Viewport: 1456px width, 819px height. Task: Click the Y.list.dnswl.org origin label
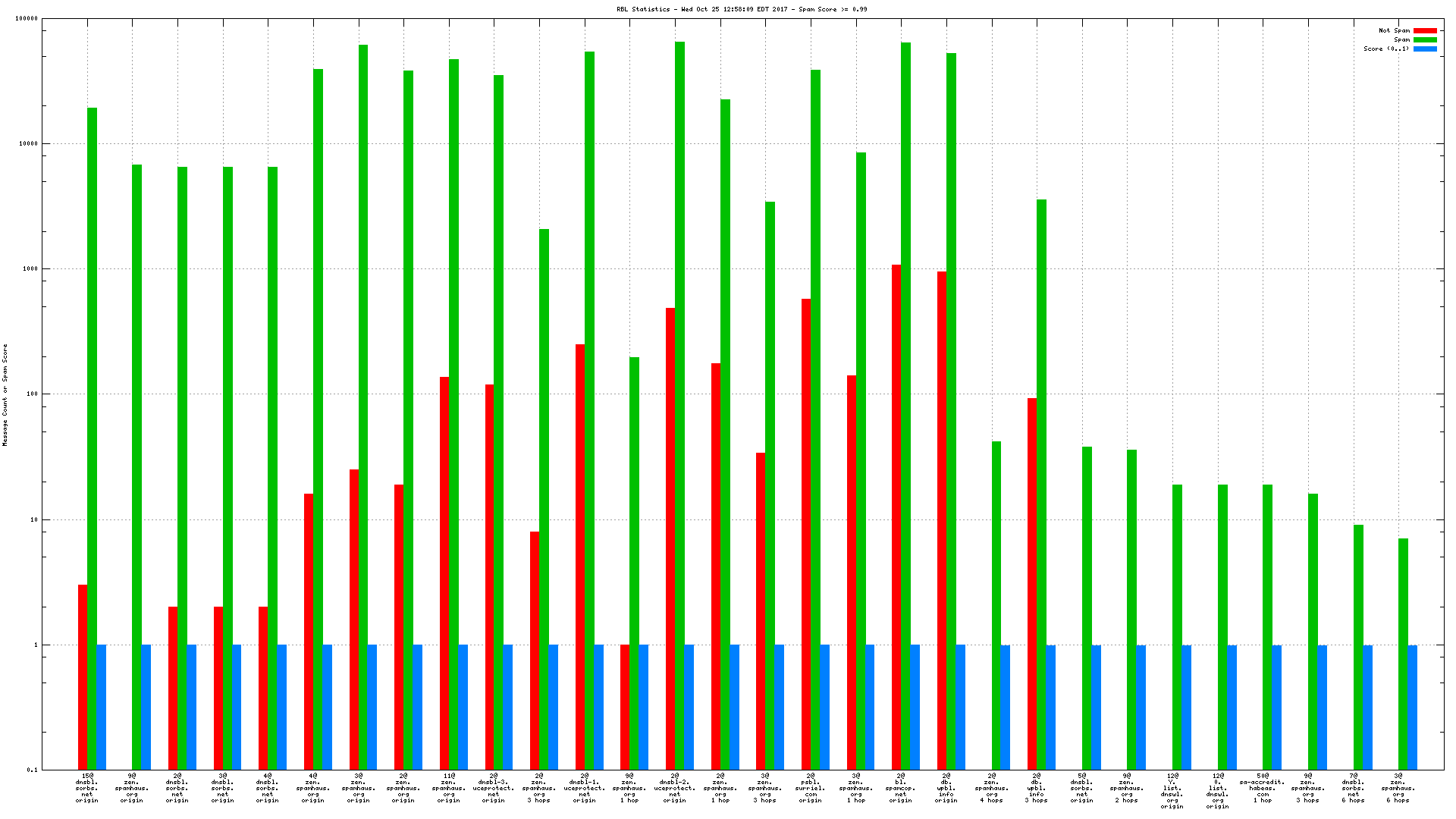coord(1172,791)
